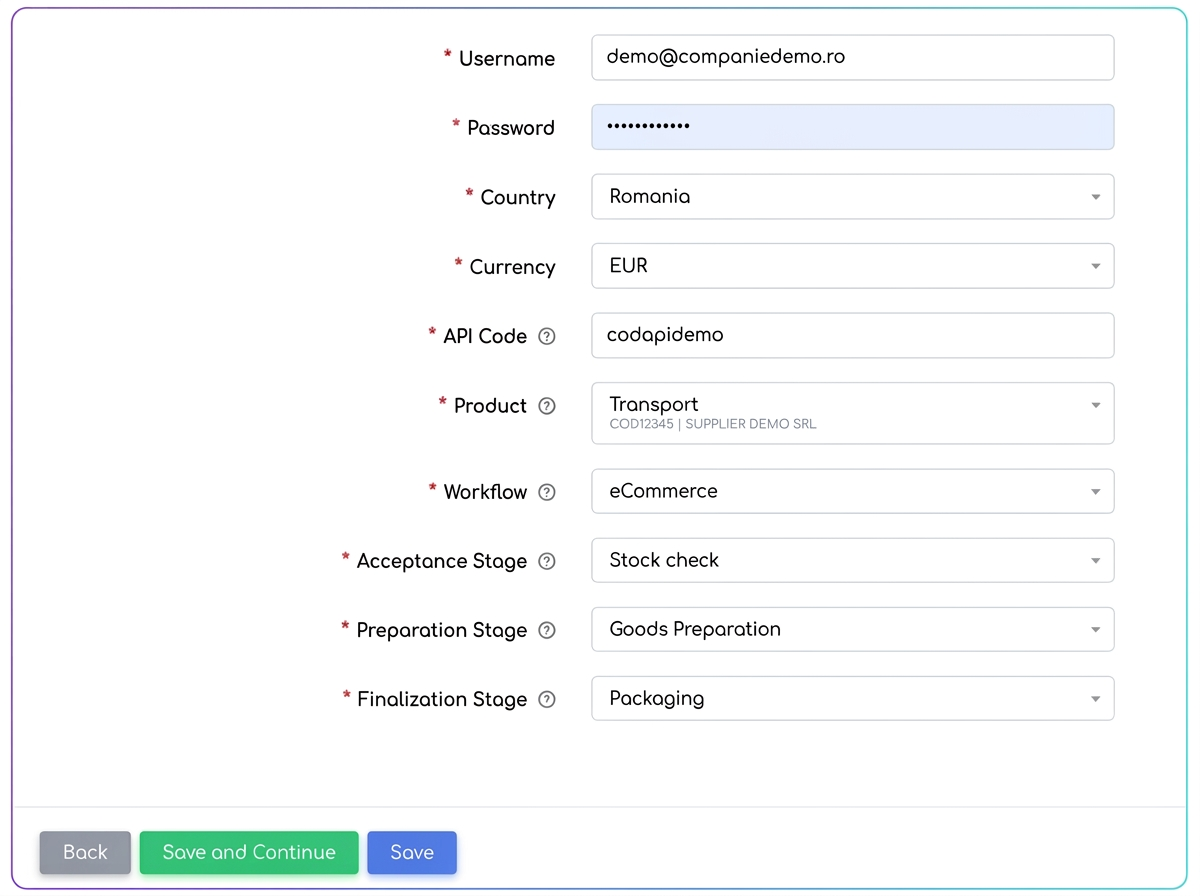Viewport: 1200px width, 896px height.
Task: Click the Workflow help icon
Action: click(x=547, y=492)
